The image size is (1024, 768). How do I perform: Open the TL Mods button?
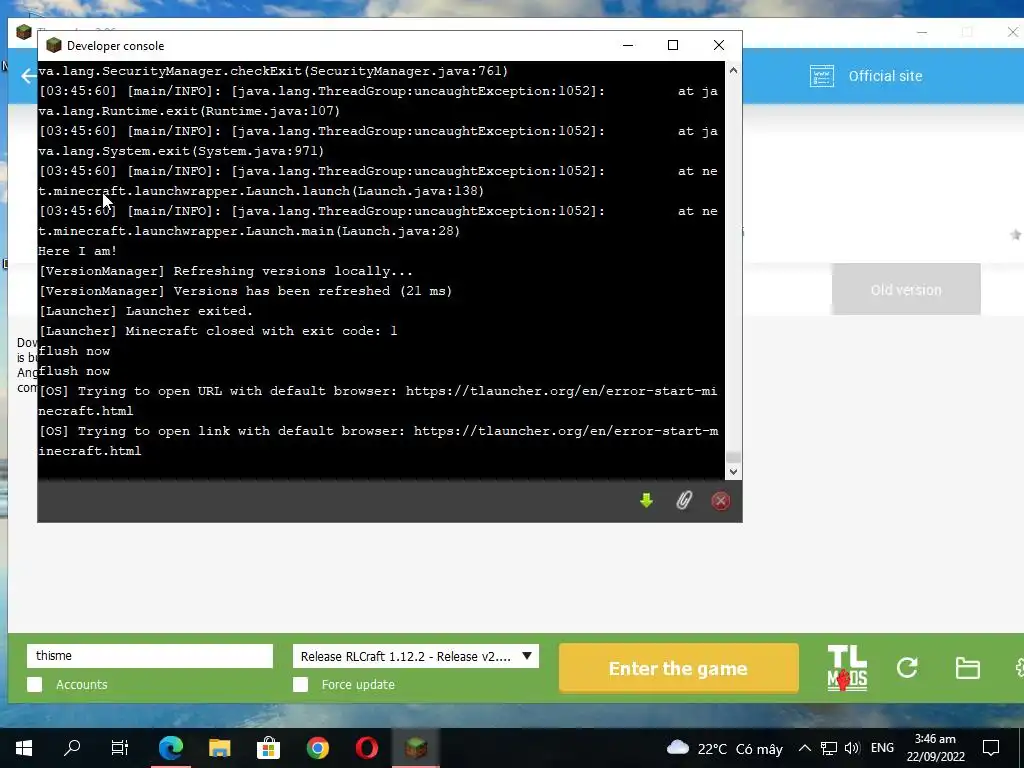847,668
